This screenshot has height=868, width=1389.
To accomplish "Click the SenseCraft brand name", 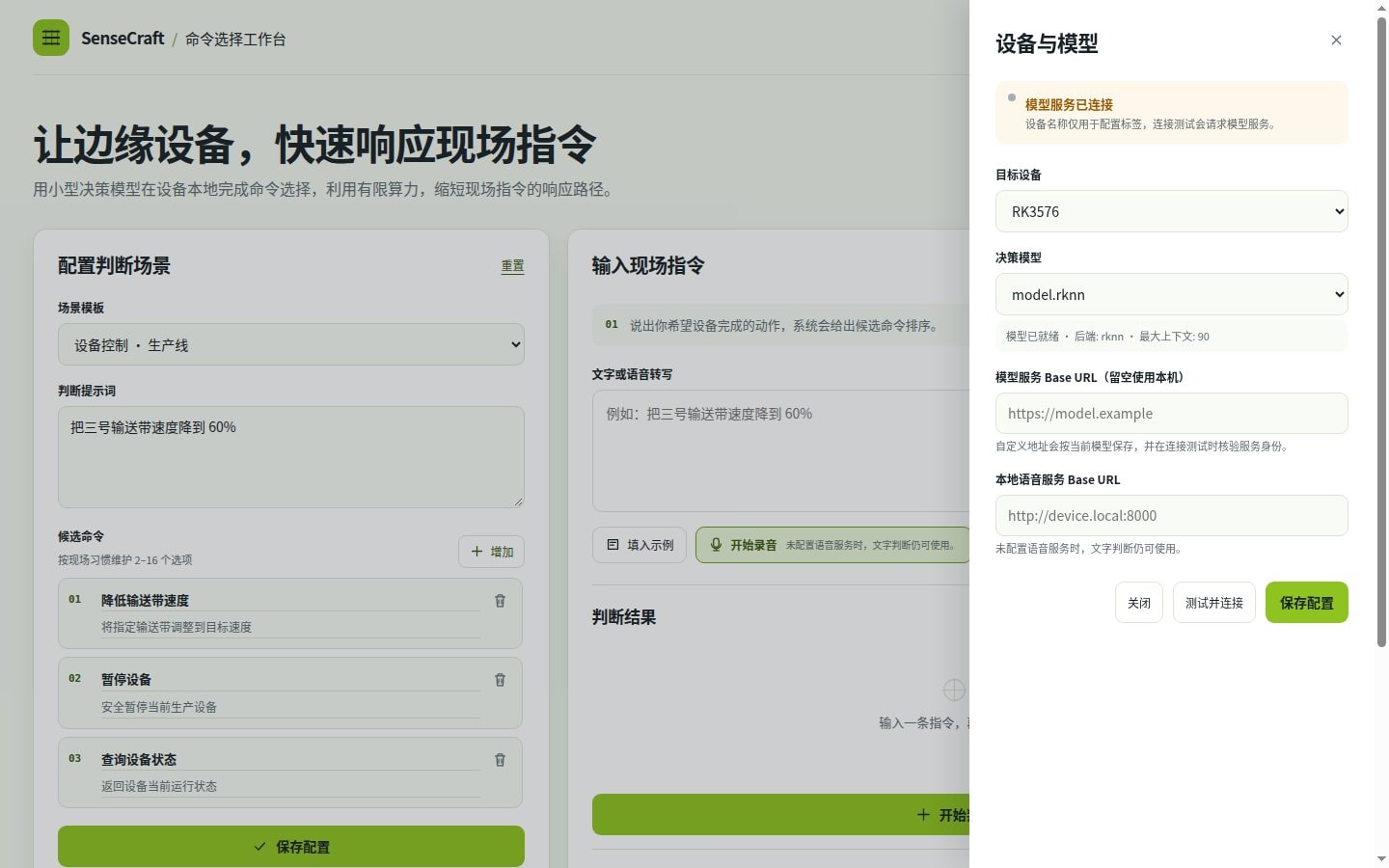I will click(x=123, y=39).
